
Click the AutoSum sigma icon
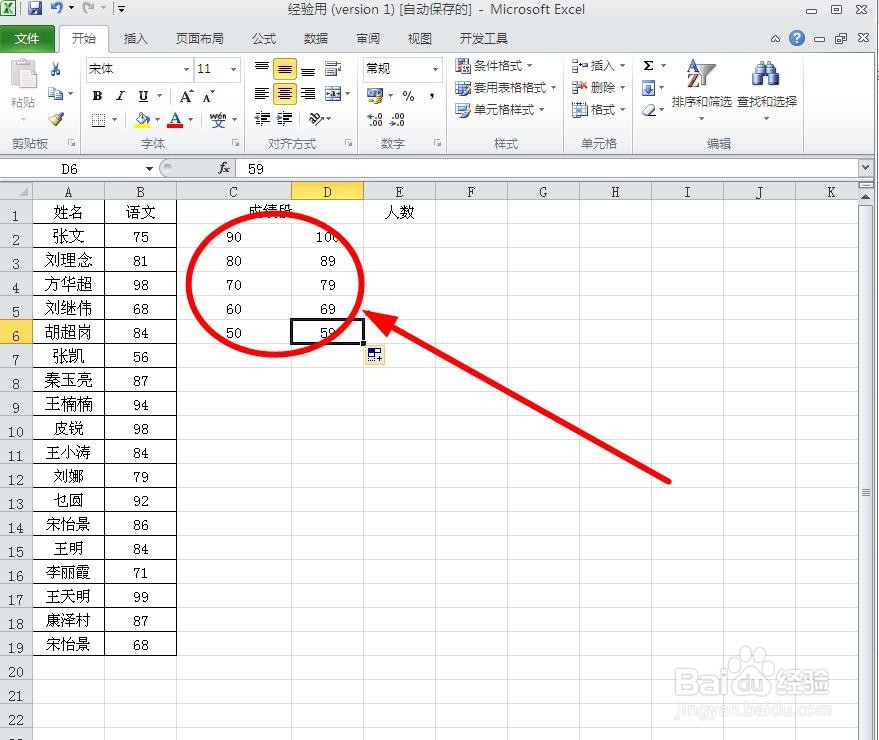click(x=649, y=66)
